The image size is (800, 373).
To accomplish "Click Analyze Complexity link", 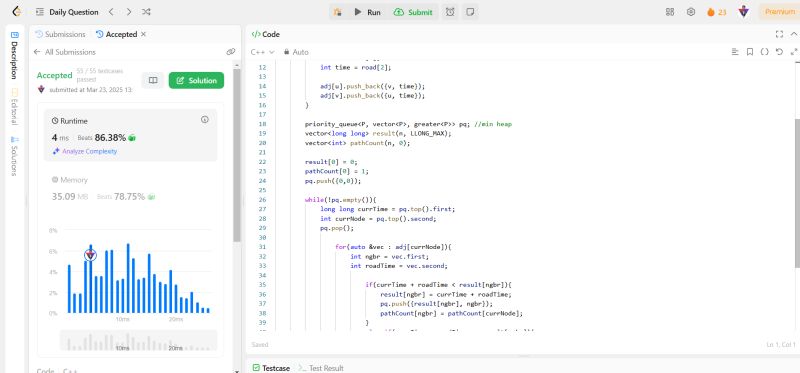I will [x=85, y=152].
